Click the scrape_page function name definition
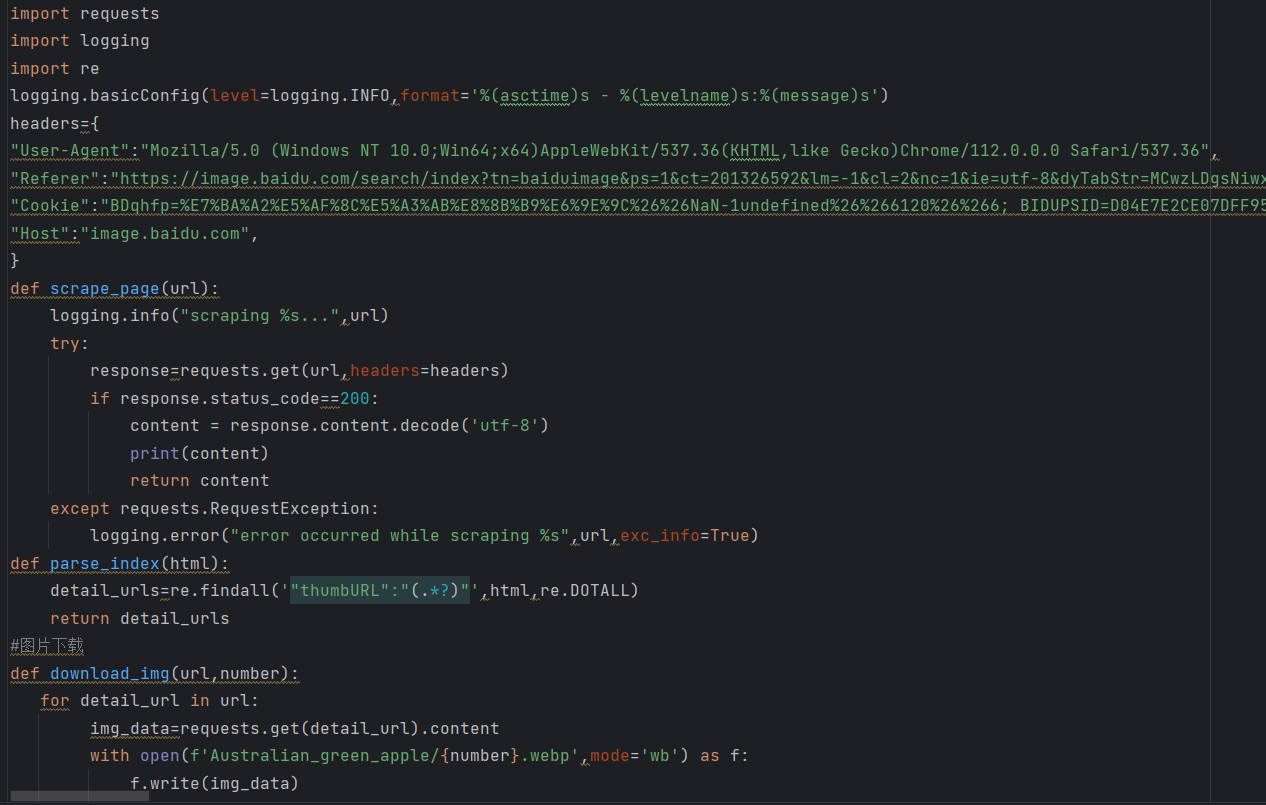The image size is (1266, 805). (105, 289)
